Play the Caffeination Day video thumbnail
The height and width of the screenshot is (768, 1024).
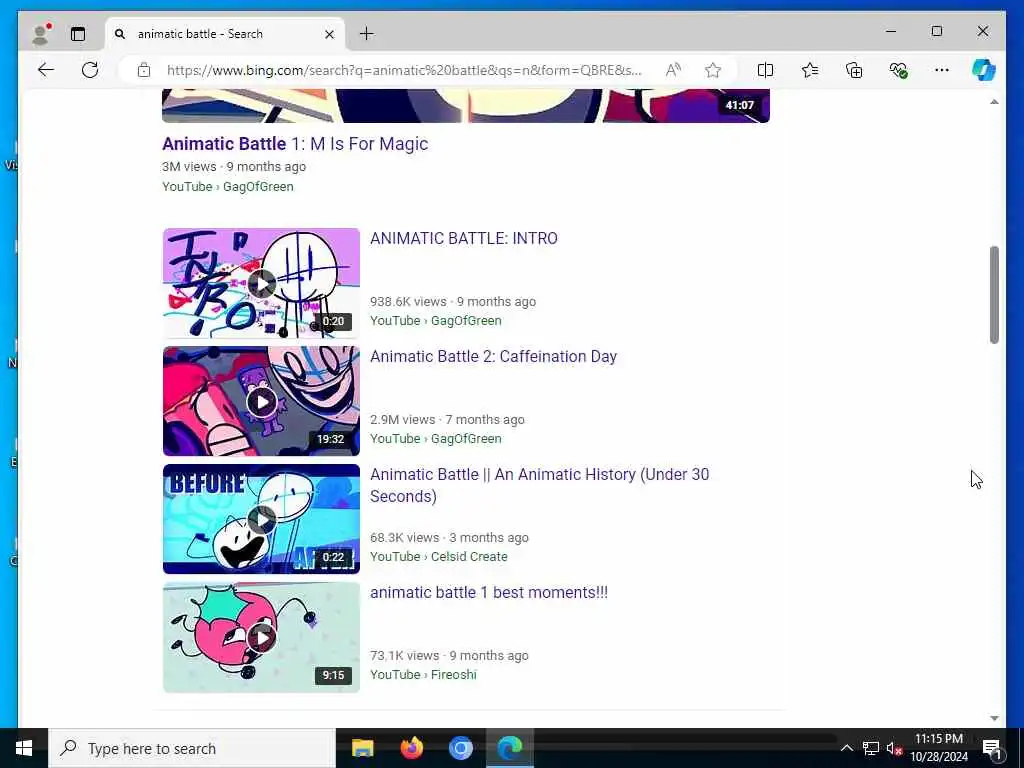click(261, 401)
